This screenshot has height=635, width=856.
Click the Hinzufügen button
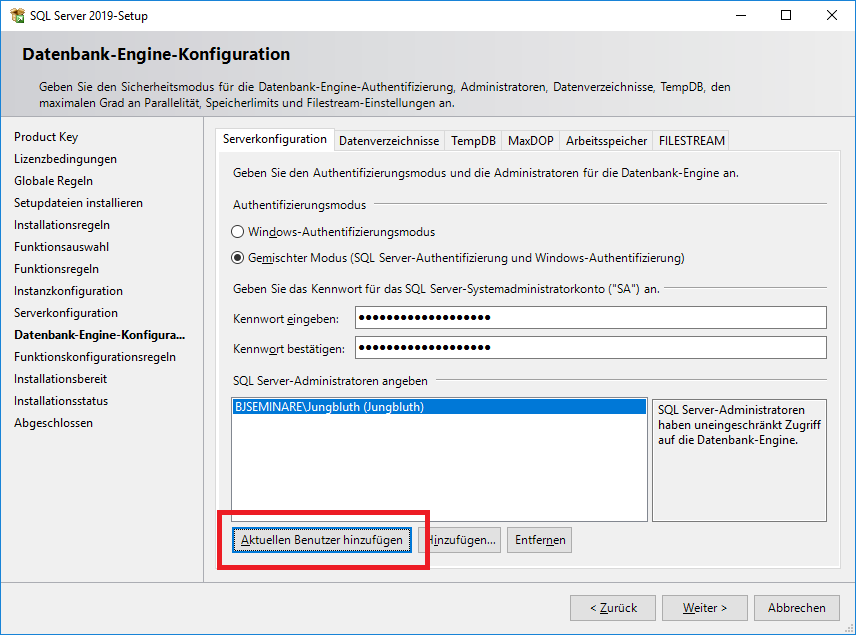[461, 539]
